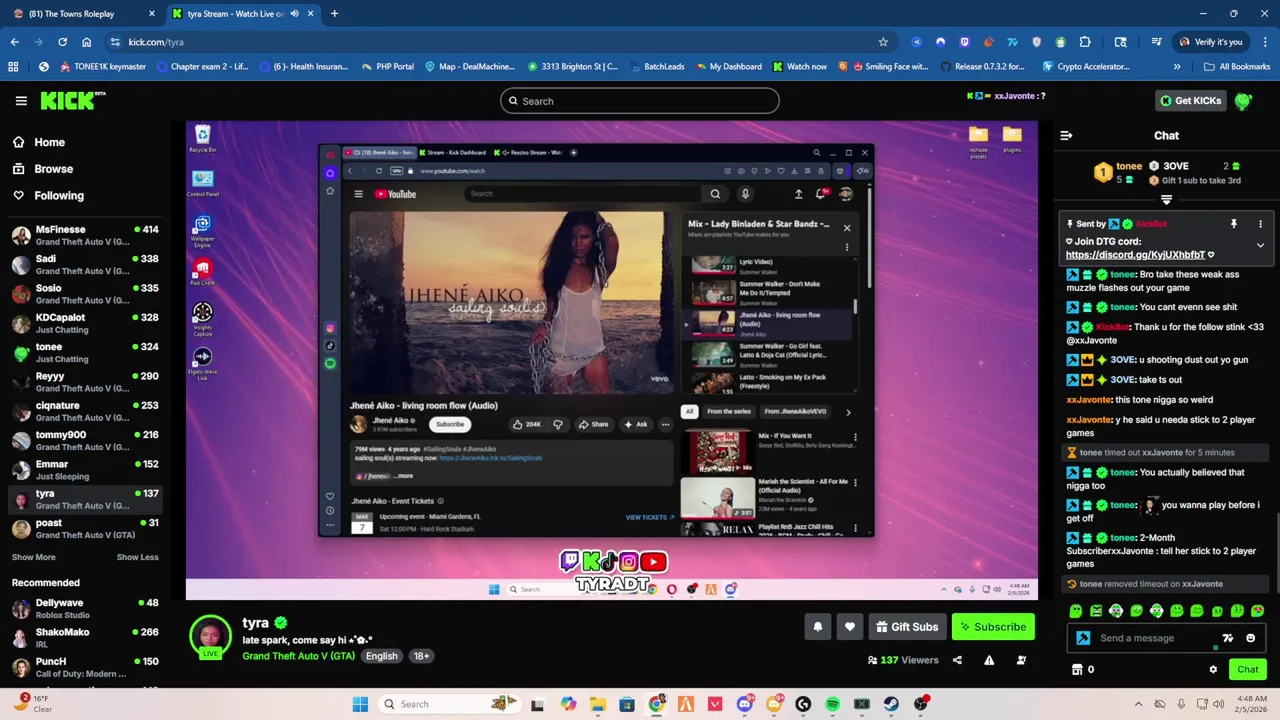Open Emmar channel in sidebar
This screenshot has width=1280, height=720.
85,470
